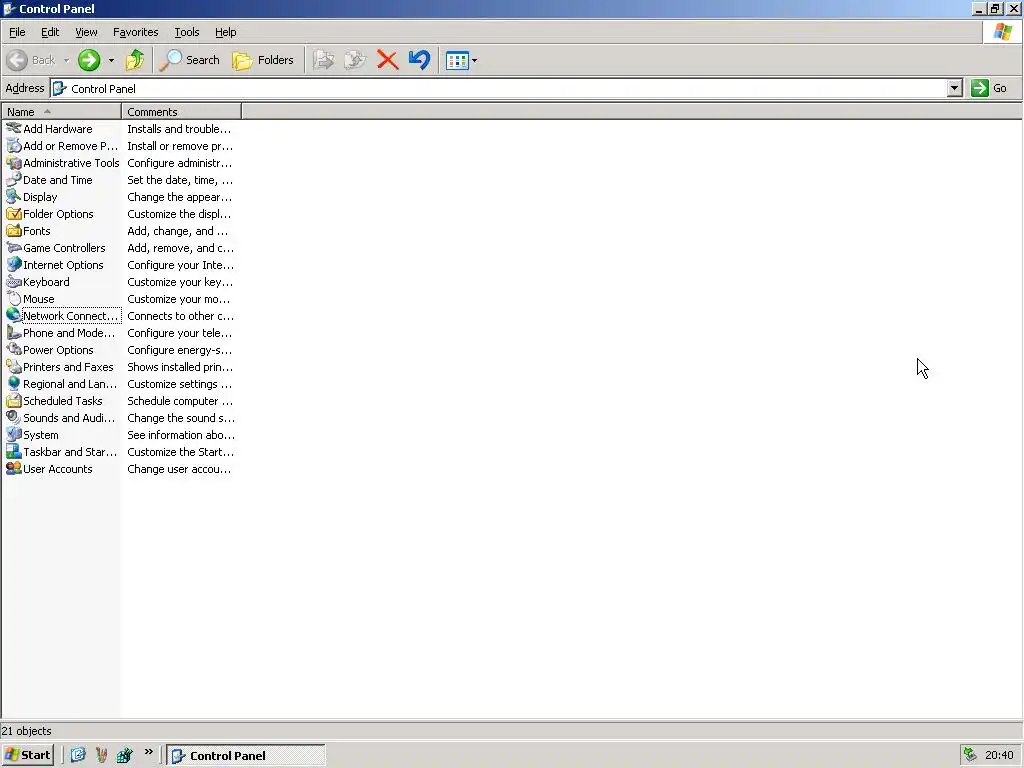This screenshot has width=1024, height=768.
Task: Select the Folder Options icon
Action: coord(14,214)
